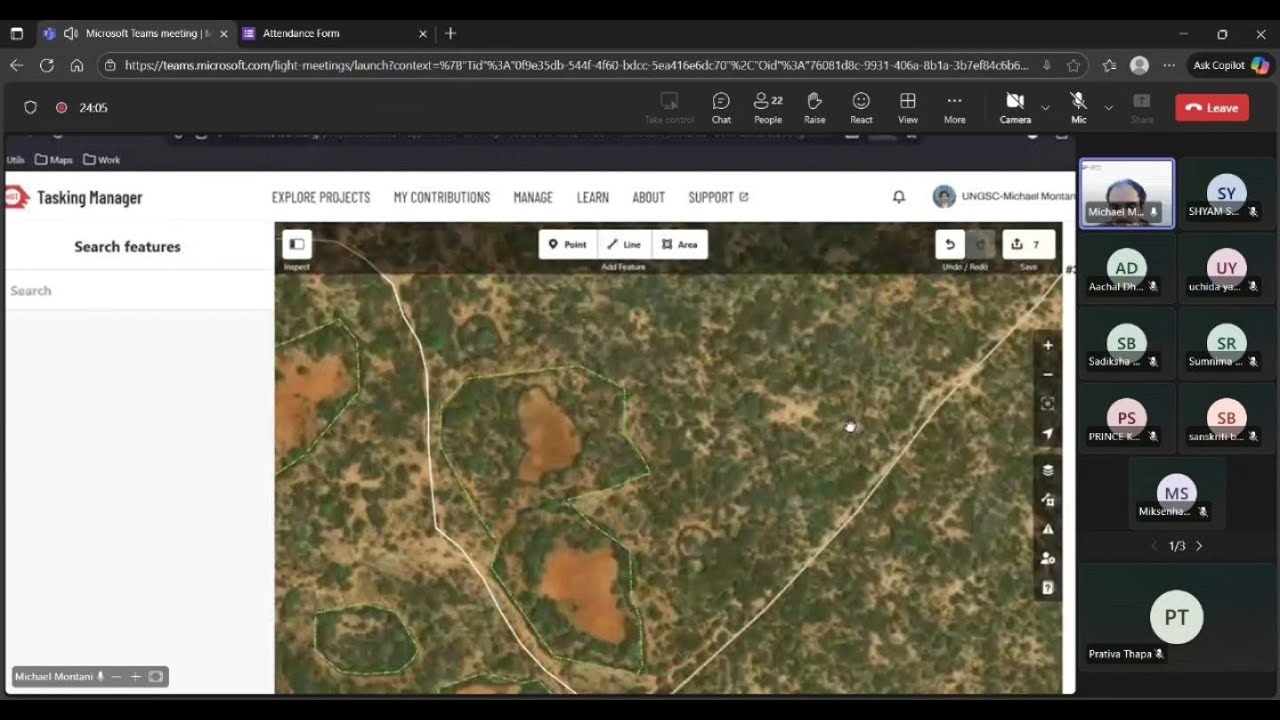Select the Michael Montani video thumbnail

1127,193
